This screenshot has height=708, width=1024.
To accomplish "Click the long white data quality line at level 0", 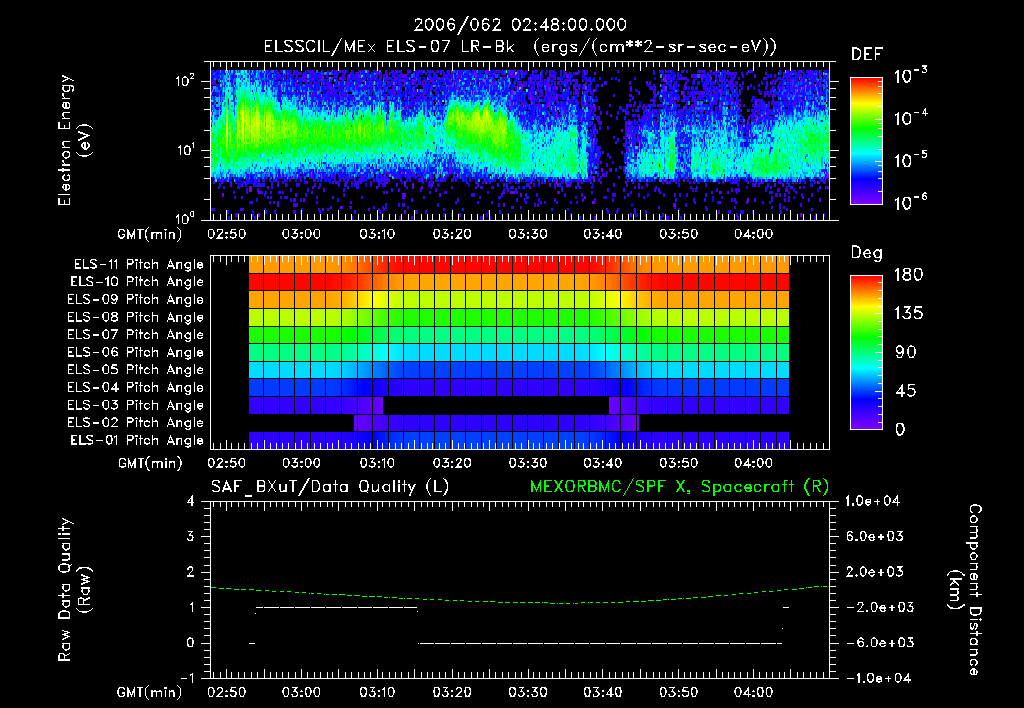I will (x=600, y=643).
